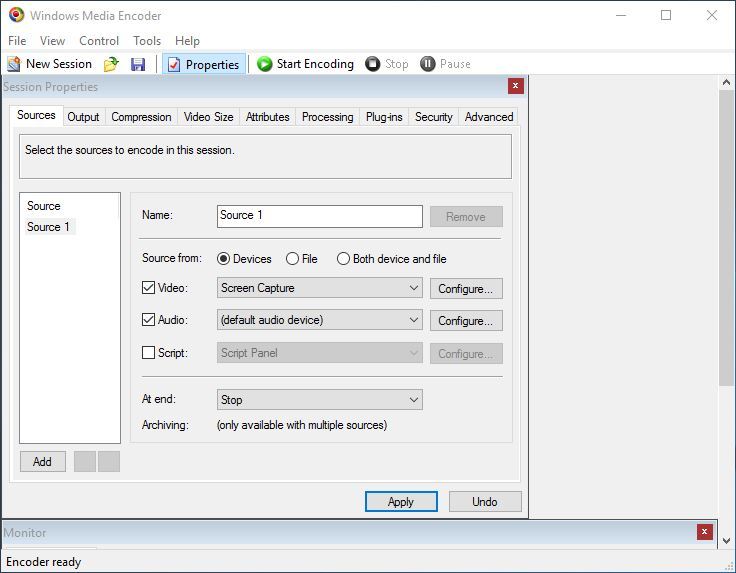Save the session with the floppy icon

tap(138, 64)
